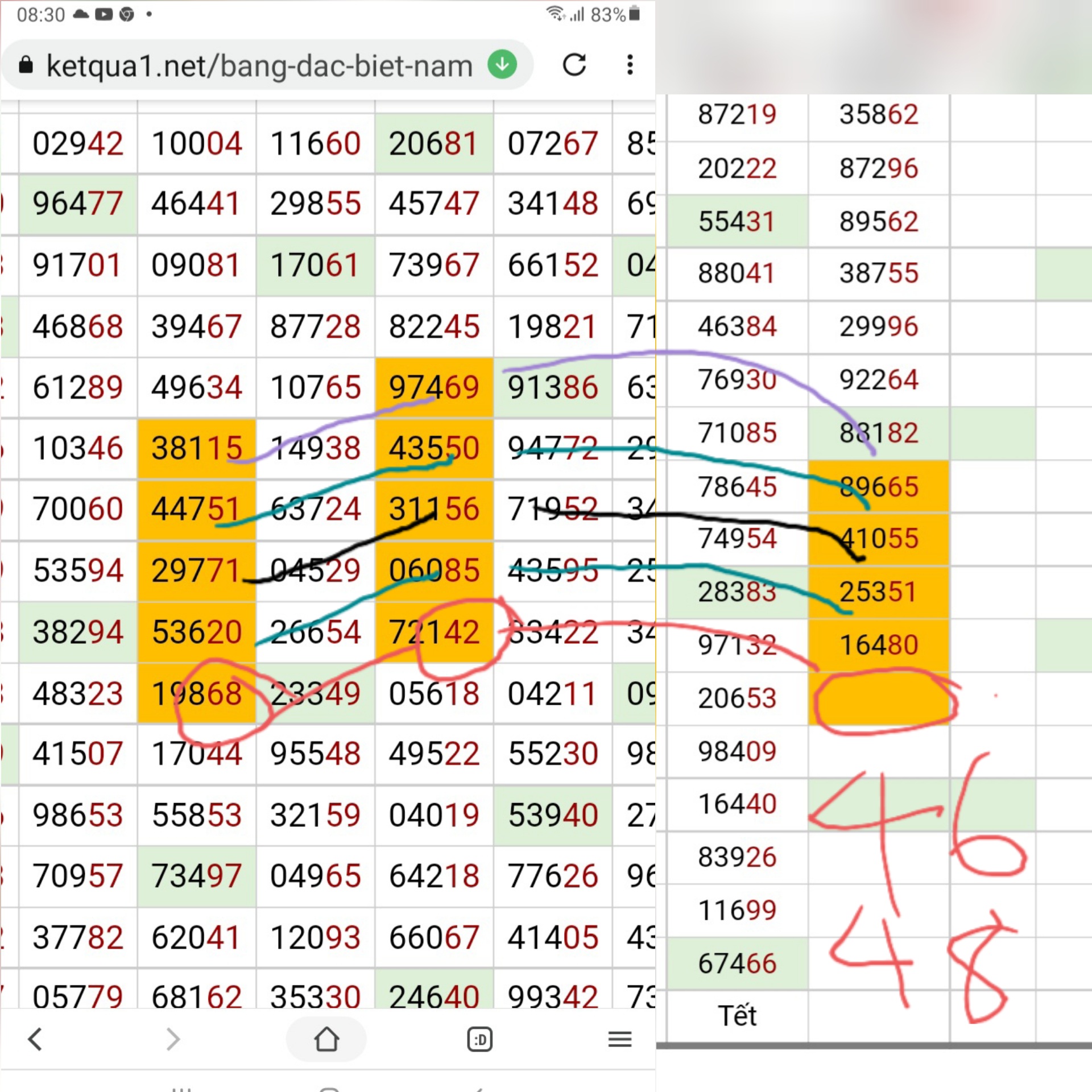Open the three-dot browser menu

point(630,65)
